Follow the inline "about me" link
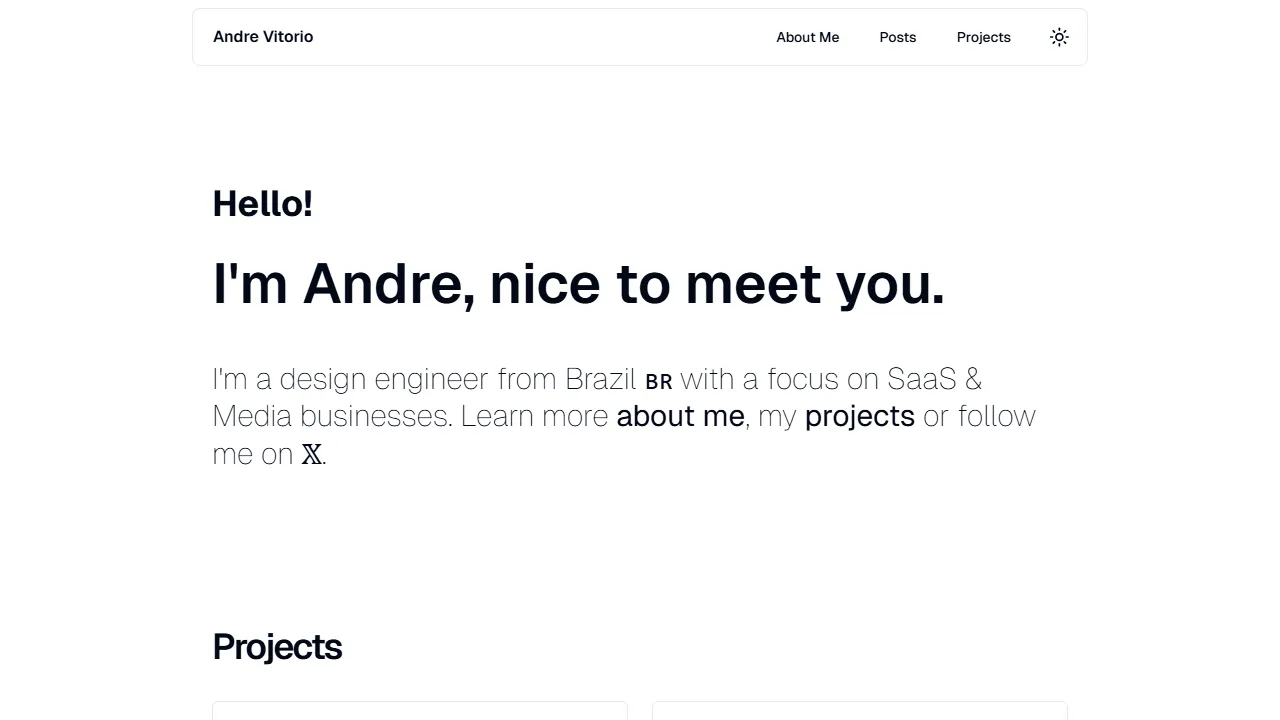1280x720 pixels. tap(680, 416)
